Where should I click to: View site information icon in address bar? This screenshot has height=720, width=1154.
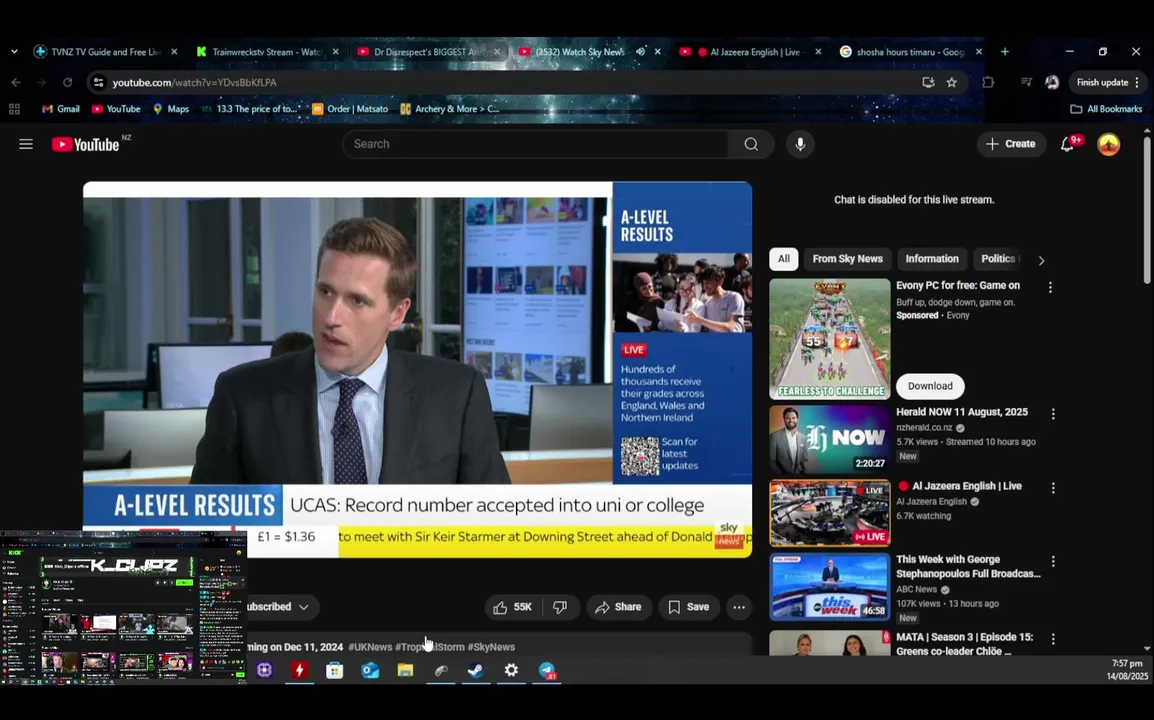coord(98,82)
